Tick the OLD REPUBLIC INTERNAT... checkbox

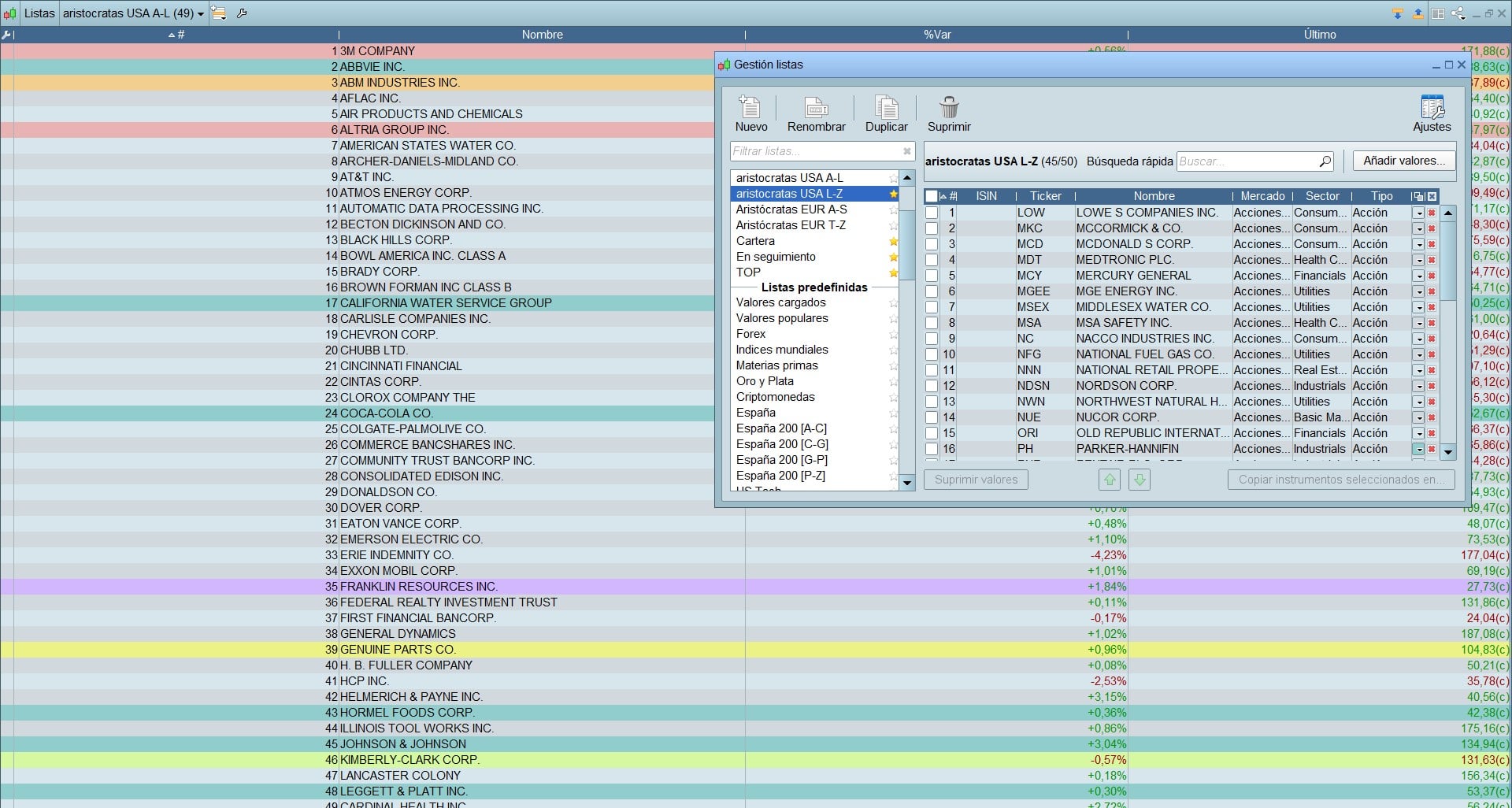[x=932, y=433]
